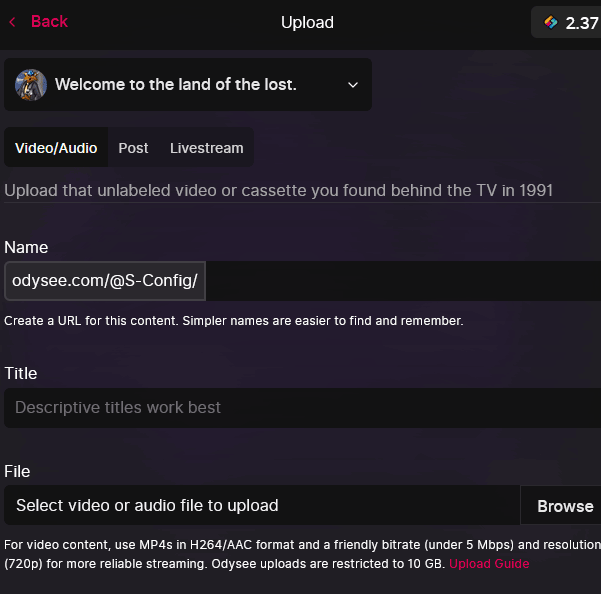Image resolution: width=601 pixels, height=594 pixels.
Task: Expand channel list via chevron arrow
Action: pyautogui.click(x=353, y=85)
